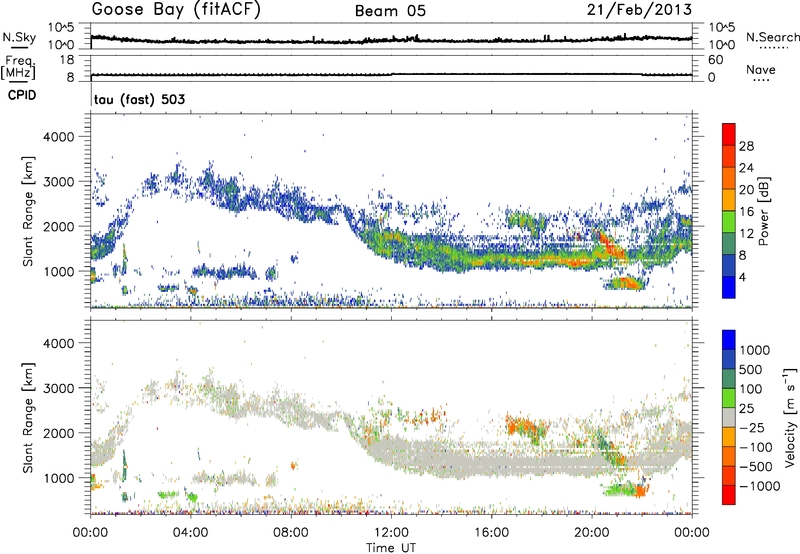Select the 04:00 time tick label
The height and width of the screenshot is (554, 800).
pos(190,533)
